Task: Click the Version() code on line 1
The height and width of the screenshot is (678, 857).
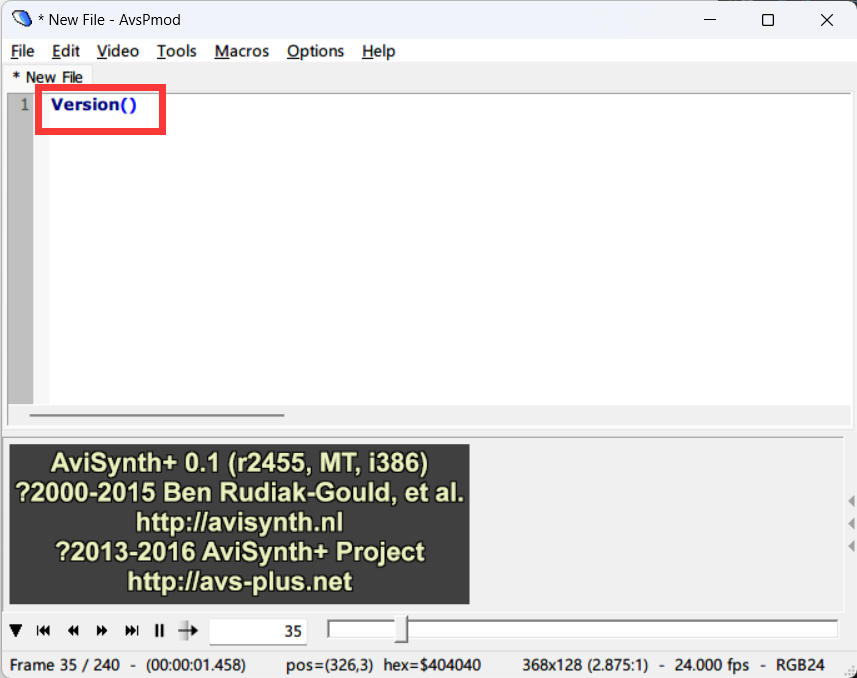Action: (93, 104)
